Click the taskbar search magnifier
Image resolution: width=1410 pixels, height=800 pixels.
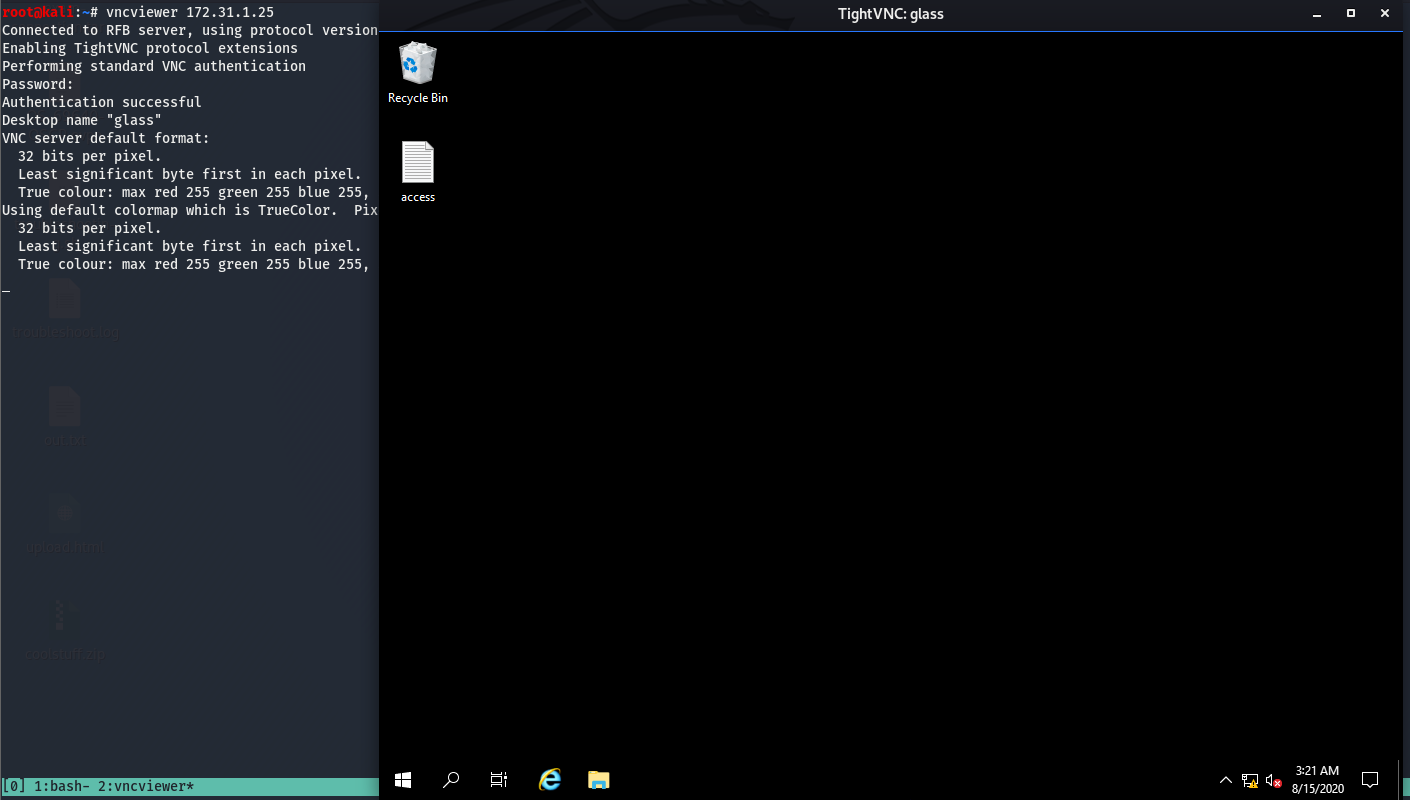[451, 780]
